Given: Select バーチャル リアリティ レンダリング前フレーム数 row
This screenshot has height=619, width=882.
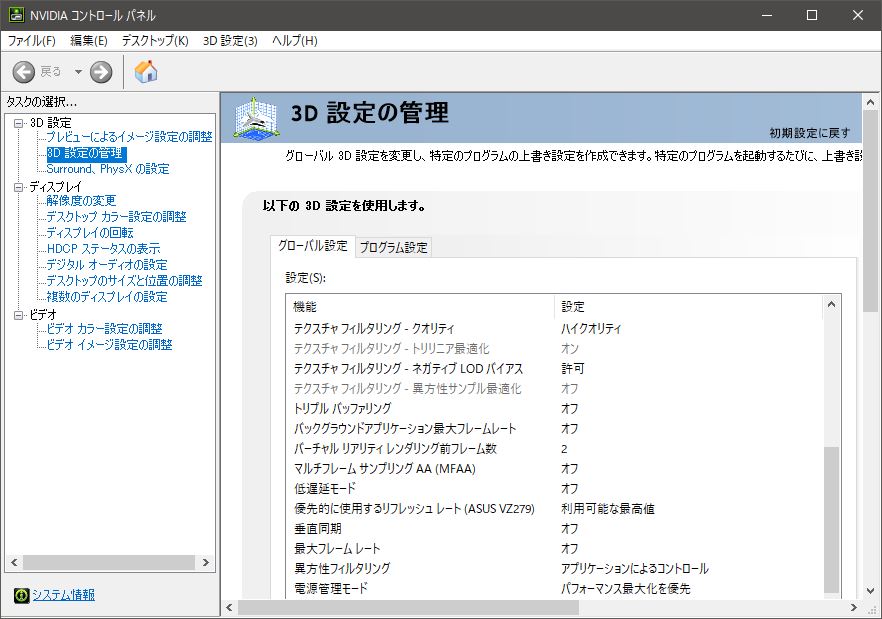Looking at the screenshot, I should tap(554, 449).
